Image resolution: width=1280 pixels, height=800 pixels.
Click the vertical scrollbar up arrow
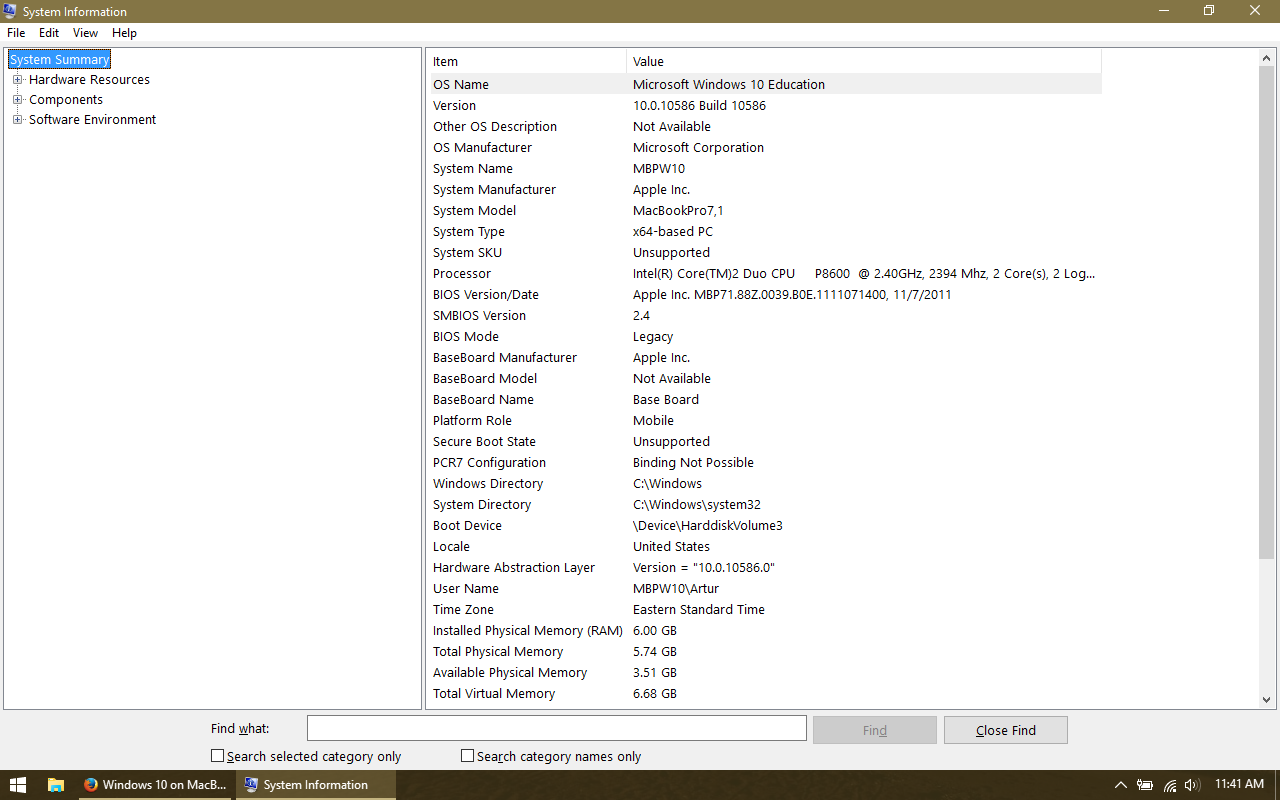pyautogui.click(x=1266, y=58)
